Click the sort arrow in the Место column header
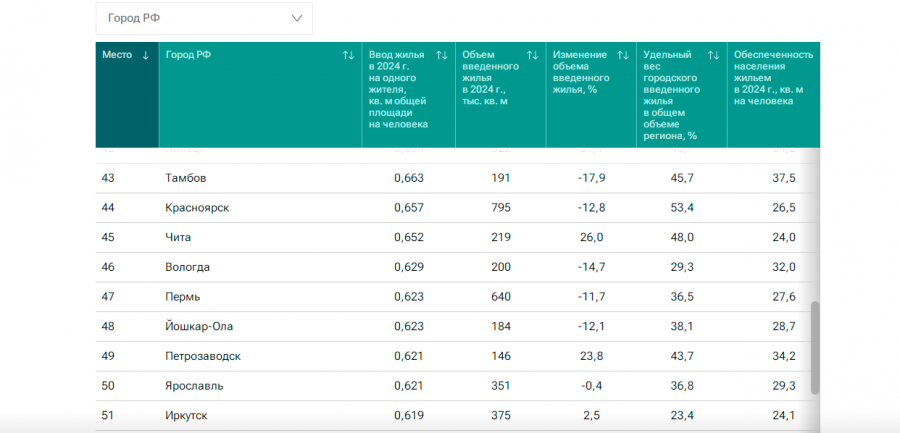The image size is (900, 433). click(146, 55)
